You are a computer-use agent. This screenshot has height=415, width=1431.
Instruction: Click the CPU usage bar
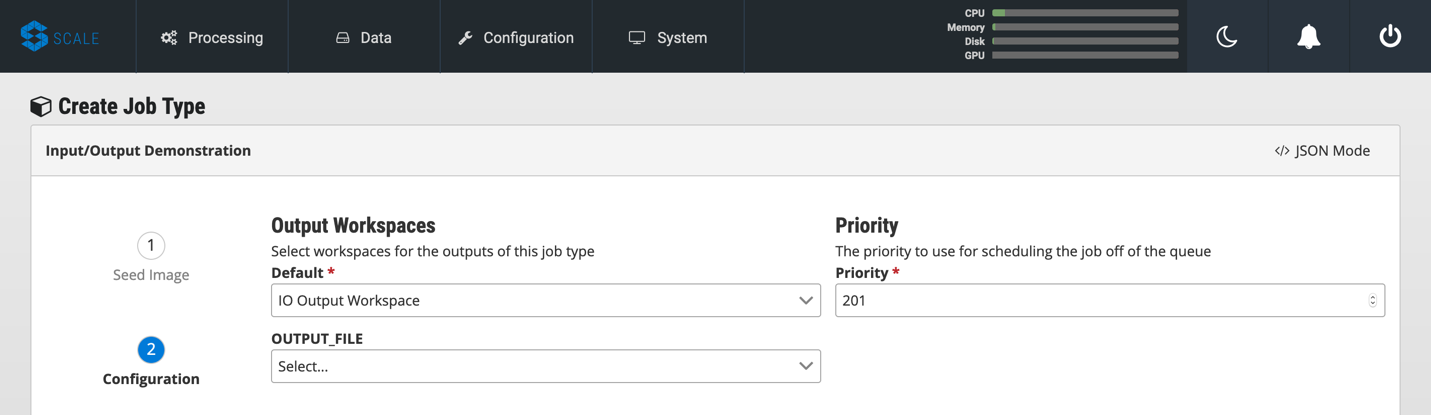click(1085, 13)
